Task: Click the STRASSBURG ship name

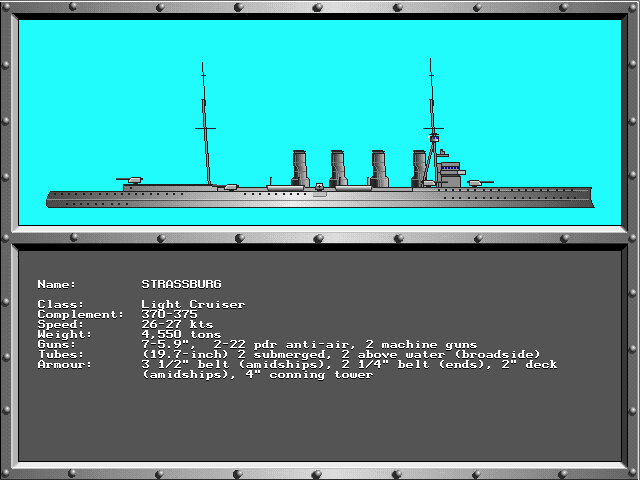Action: 182,284
